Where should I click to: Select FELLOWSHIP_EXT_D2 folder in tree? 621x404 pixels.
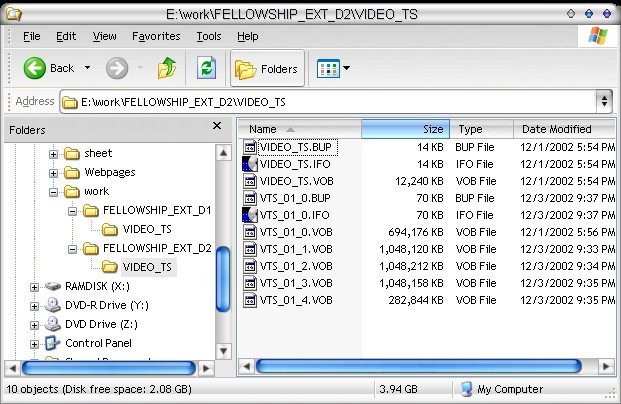[147, 248]
